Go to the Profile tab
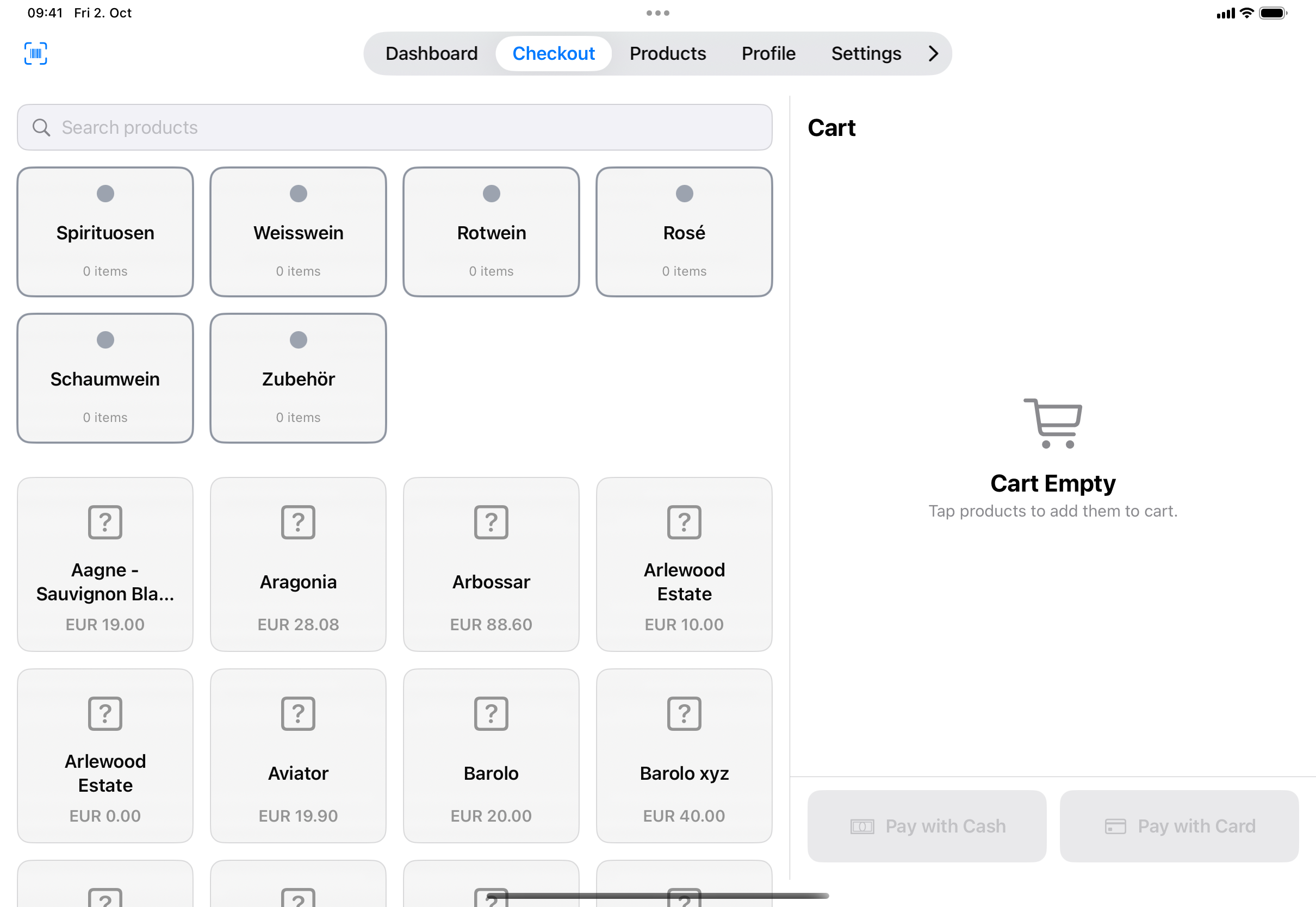The height and width of the screenshot is (907, 1316). pos(768,53)
